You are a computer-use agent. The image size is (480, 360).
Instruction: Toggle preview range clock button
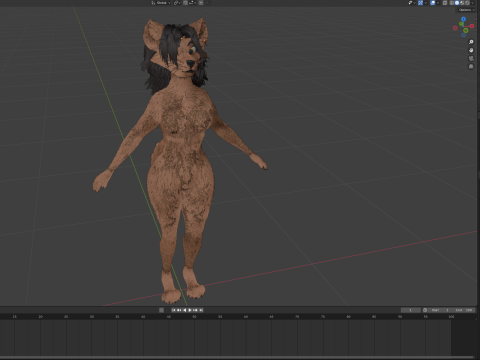425,310
